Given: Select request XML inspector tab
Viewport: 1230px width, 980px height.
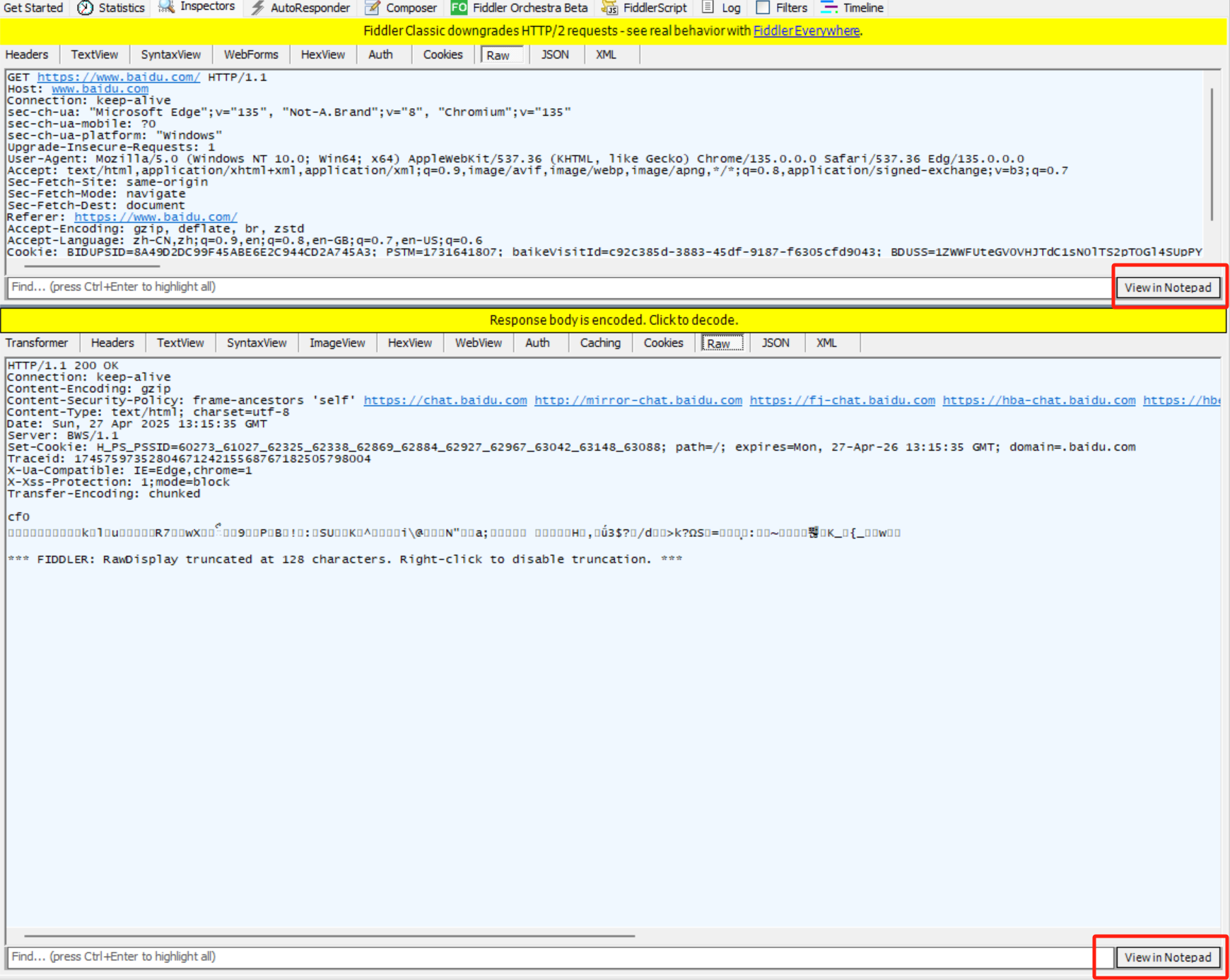Looking at the screenshot, I should click(606, 55).
